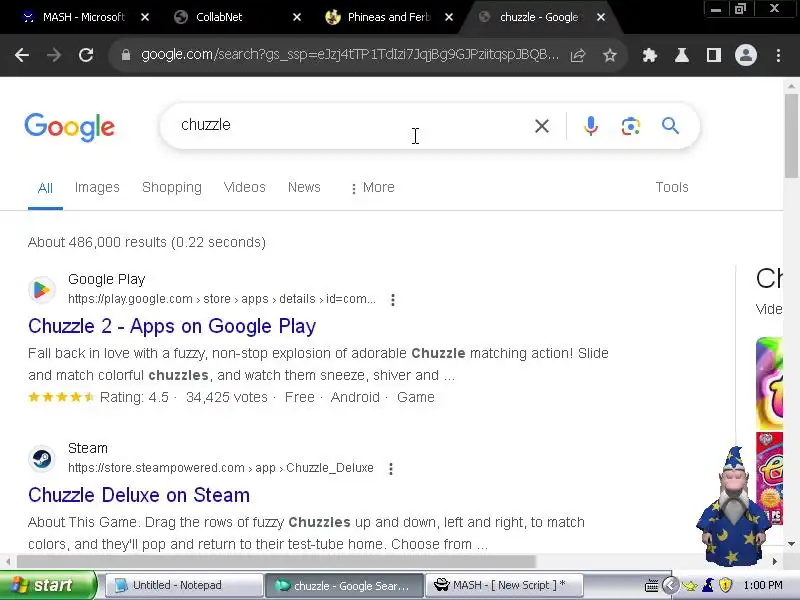Reload the current page
Viewport: 800px width, 600px height.
click(x=86, y=55)
